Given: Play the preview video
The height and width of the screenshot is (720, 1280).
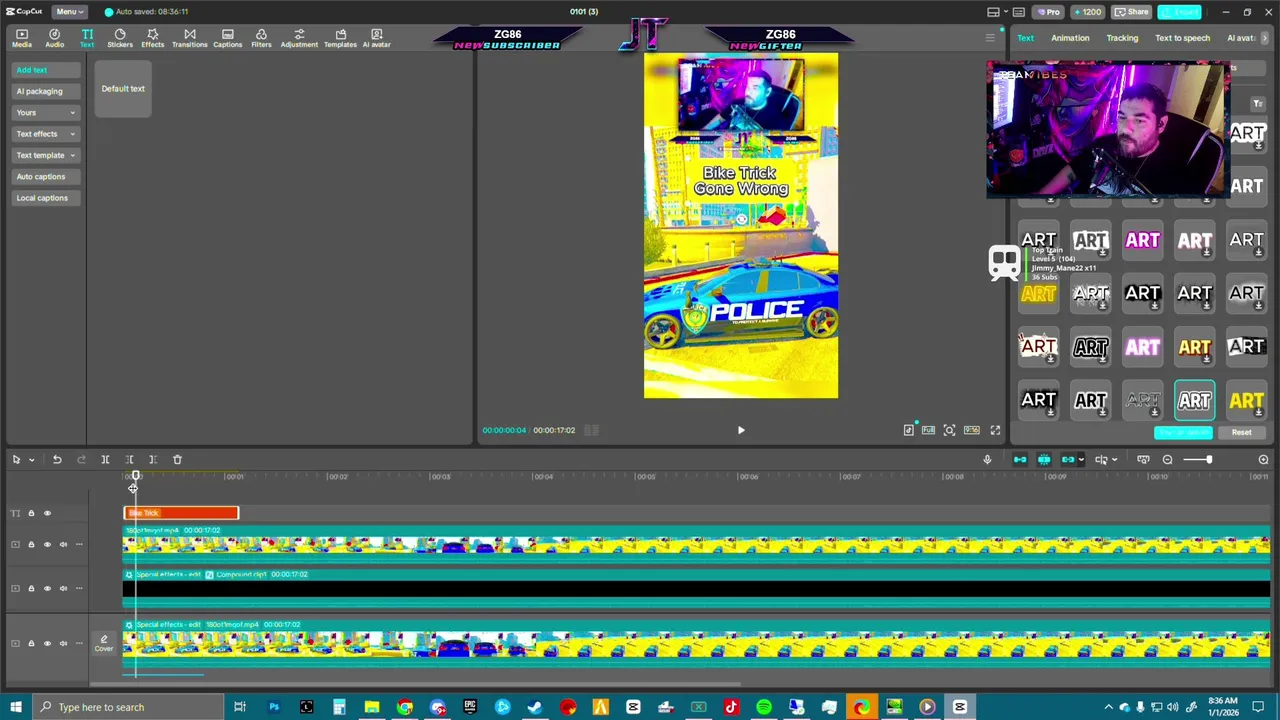Looking at the screenshot, I should [x=741, y=430].
